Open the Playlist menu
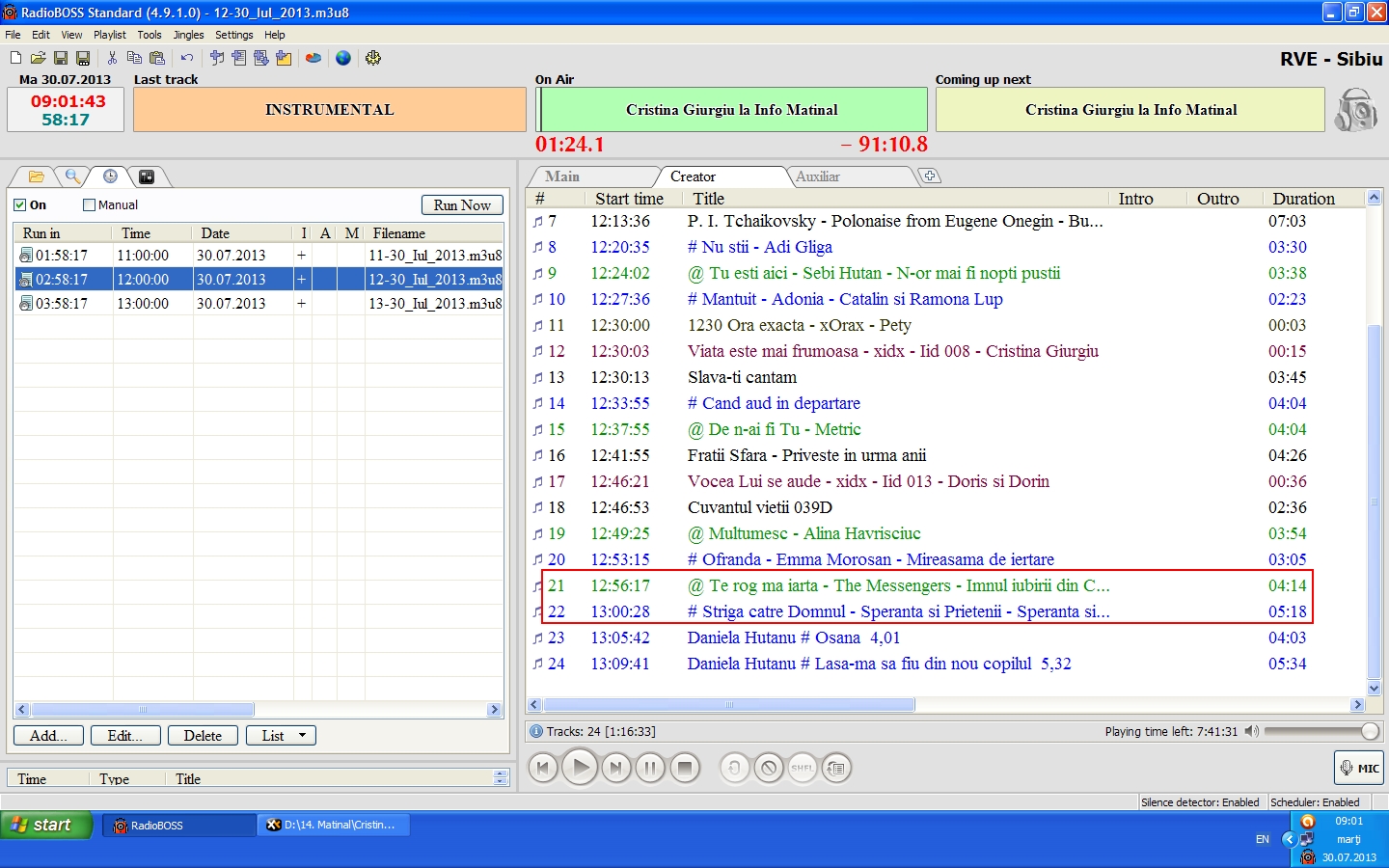The height and width of the screenshot is (868, 1389). [110, 35]
